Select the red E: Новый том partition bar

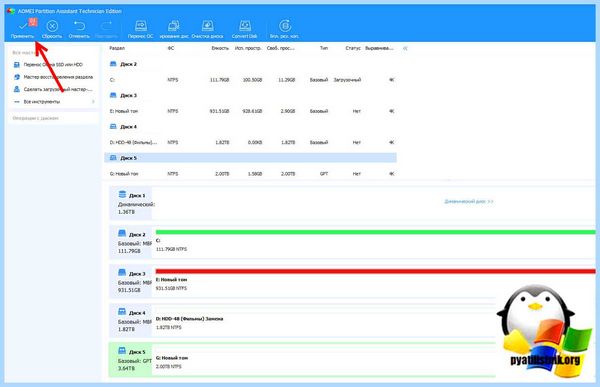point(375,271)
